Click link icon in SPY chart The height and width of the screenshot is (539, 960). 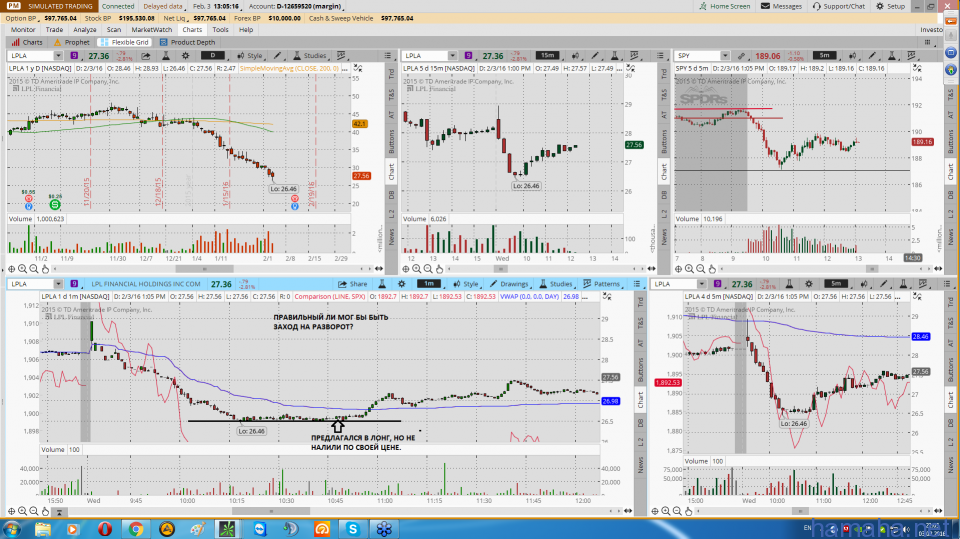point(741,56)
